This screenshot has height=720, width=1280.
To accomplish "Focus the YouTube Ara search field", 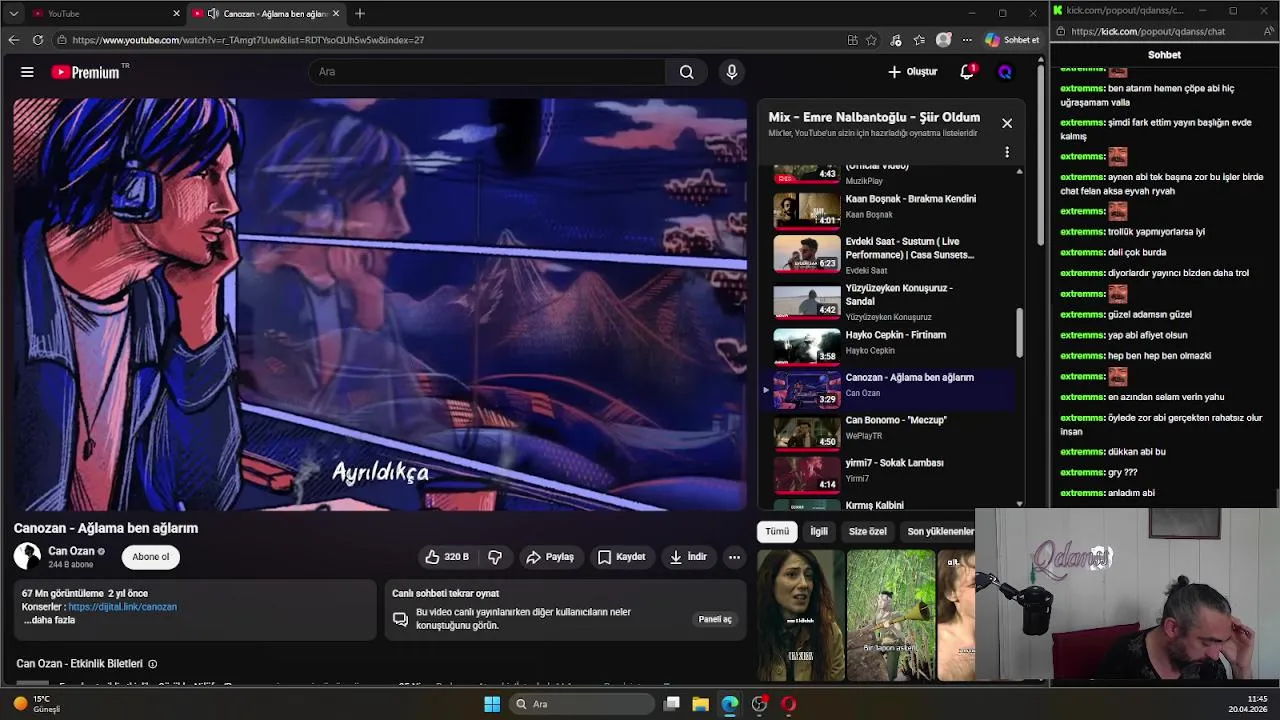I will pos(487,72).
